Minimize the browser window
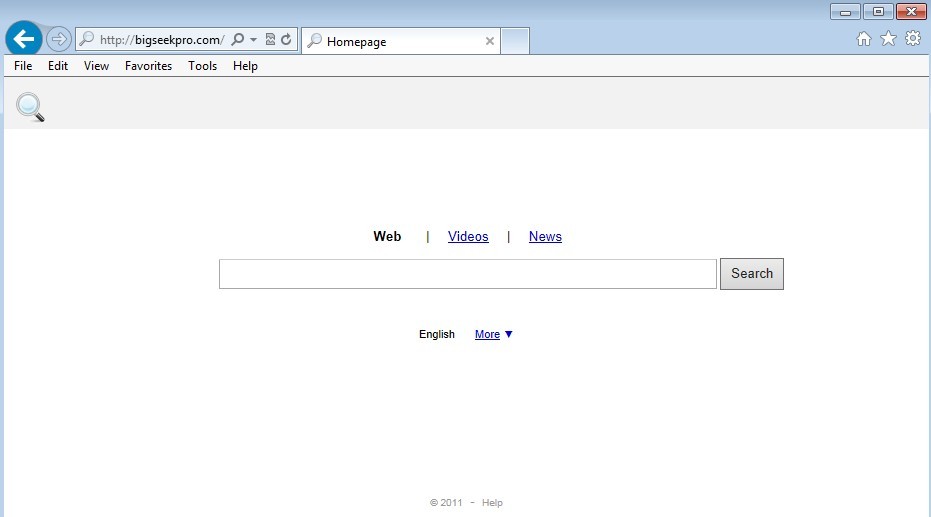Viewport: 931px width, 517px height. [846, 11]
